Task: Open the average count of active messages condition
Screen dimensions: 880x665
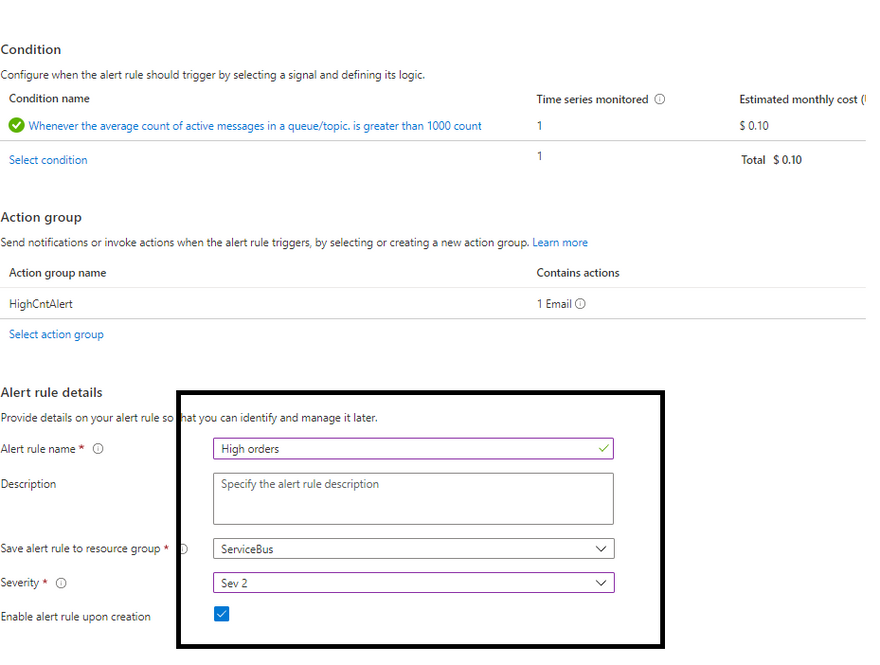Action: click(x=255, y=126)
